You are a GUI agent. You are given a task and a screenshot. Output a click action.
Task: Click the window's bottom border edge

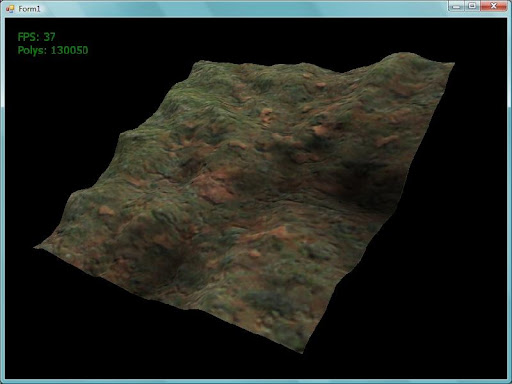[256, 381]
